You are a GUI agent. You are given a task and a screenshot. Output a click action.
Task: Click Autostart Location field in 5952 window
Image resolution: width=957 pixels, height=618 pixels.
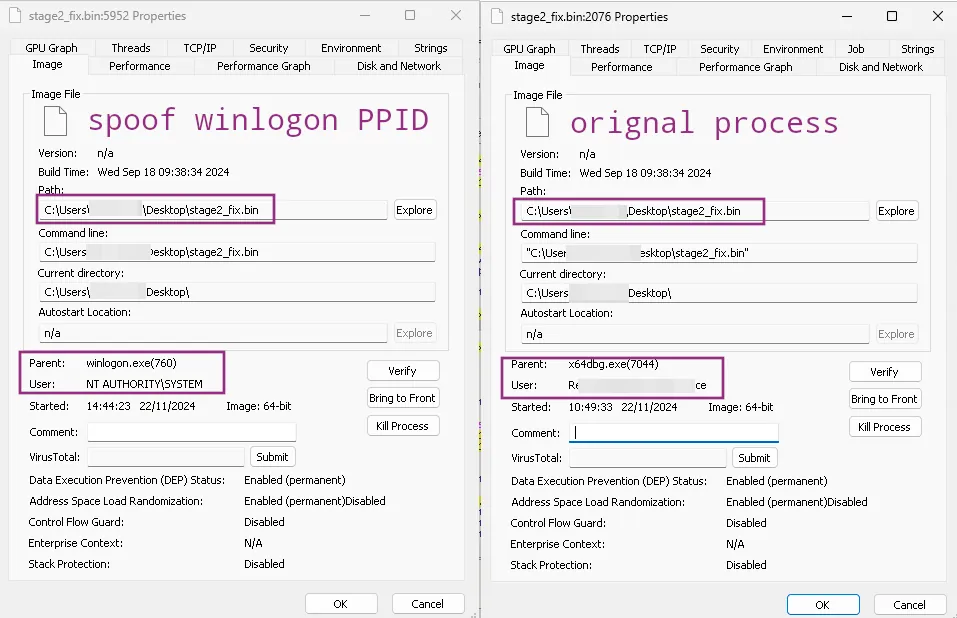213,333
